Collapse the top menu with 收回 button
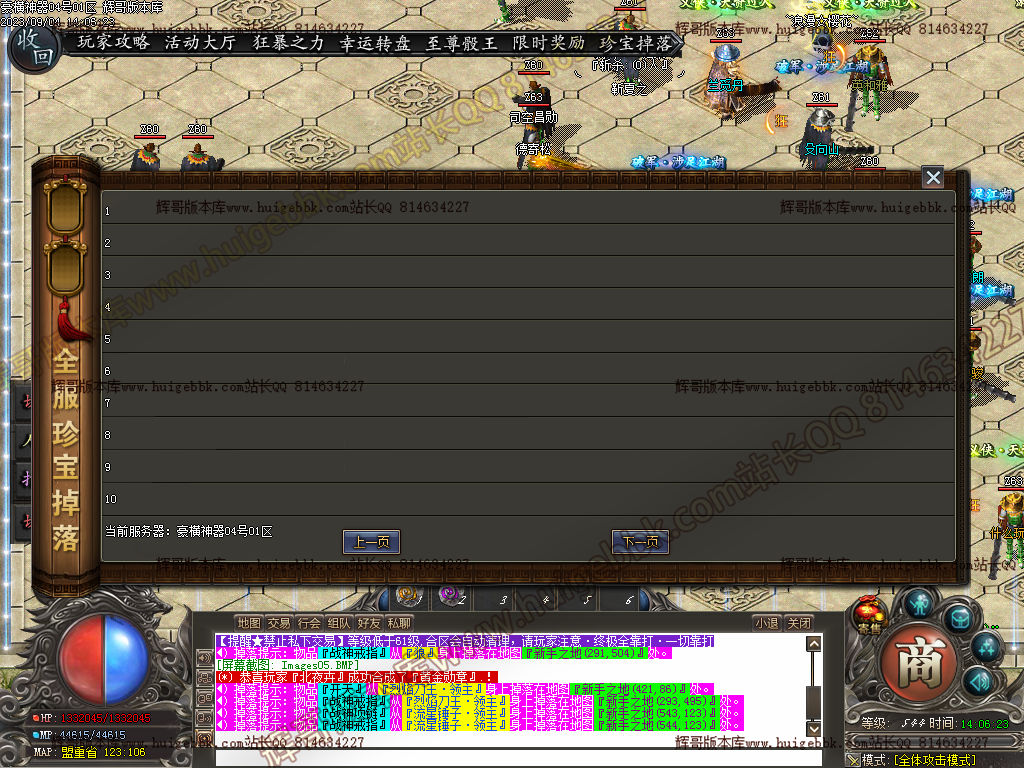This screenshot has width=1024, height=768. [x=35, y=48]
